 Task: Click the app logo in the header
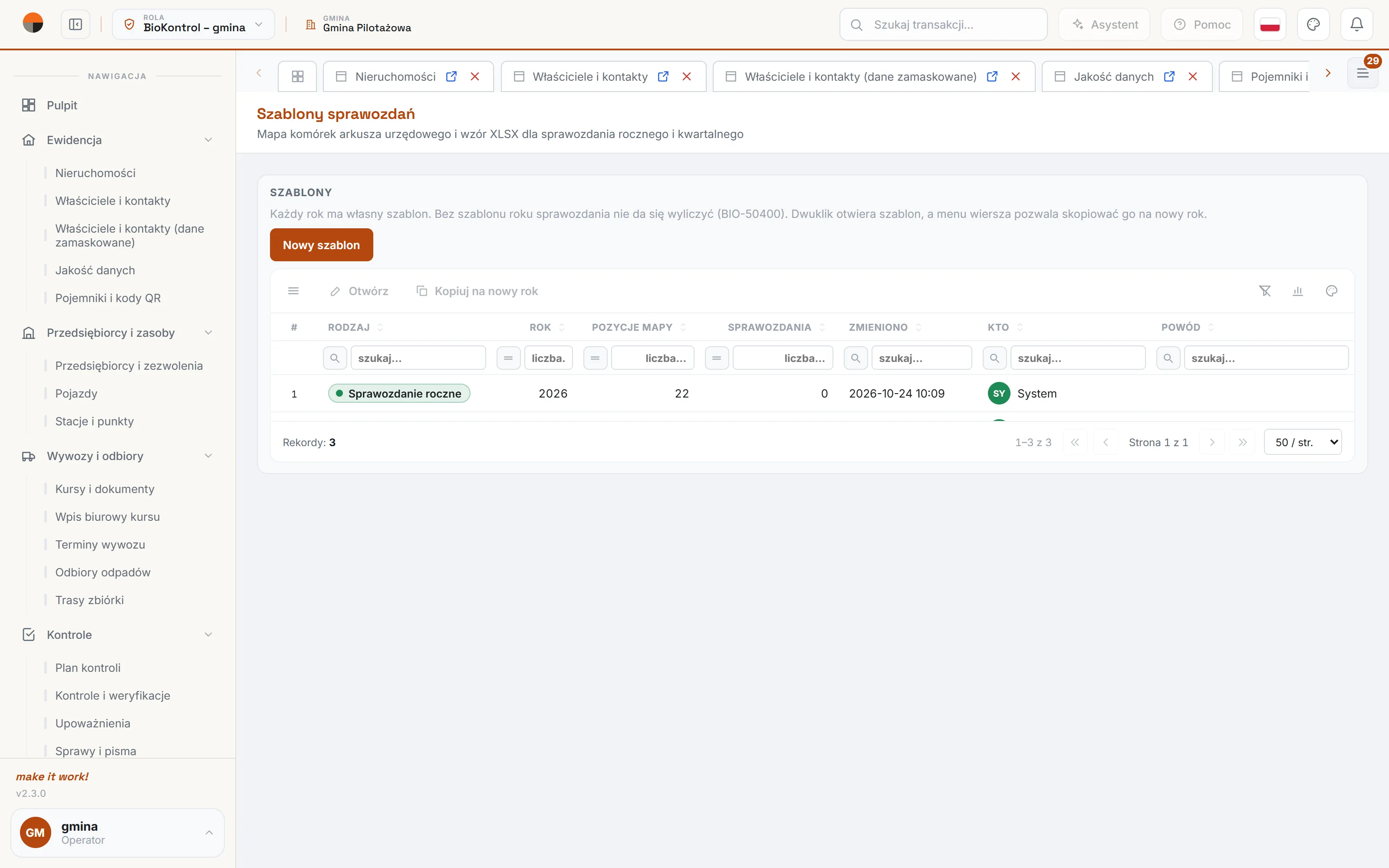[33, 23]
